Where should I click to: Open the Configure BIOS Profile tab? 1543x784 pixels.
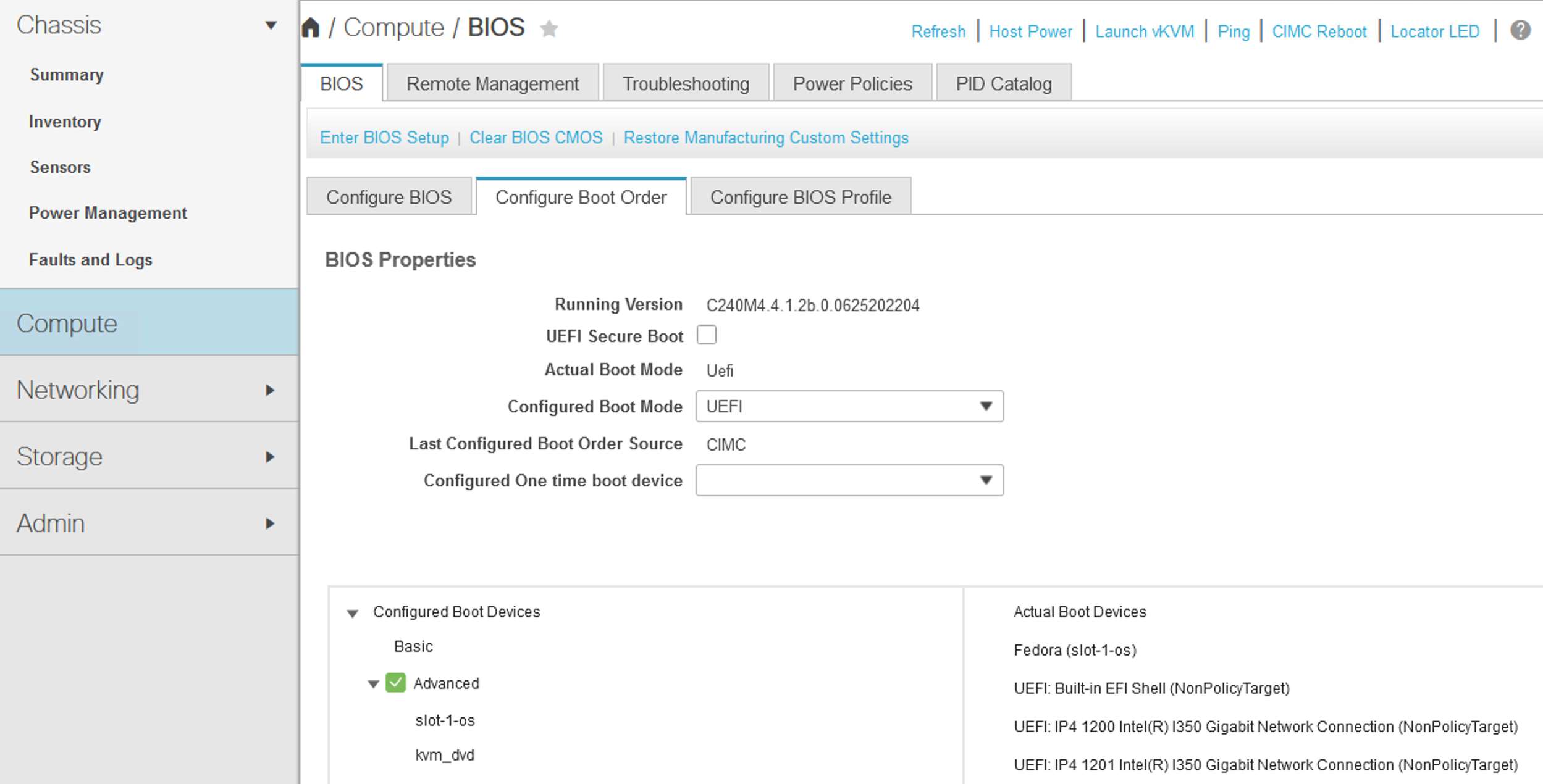click(x=801, y=197)
